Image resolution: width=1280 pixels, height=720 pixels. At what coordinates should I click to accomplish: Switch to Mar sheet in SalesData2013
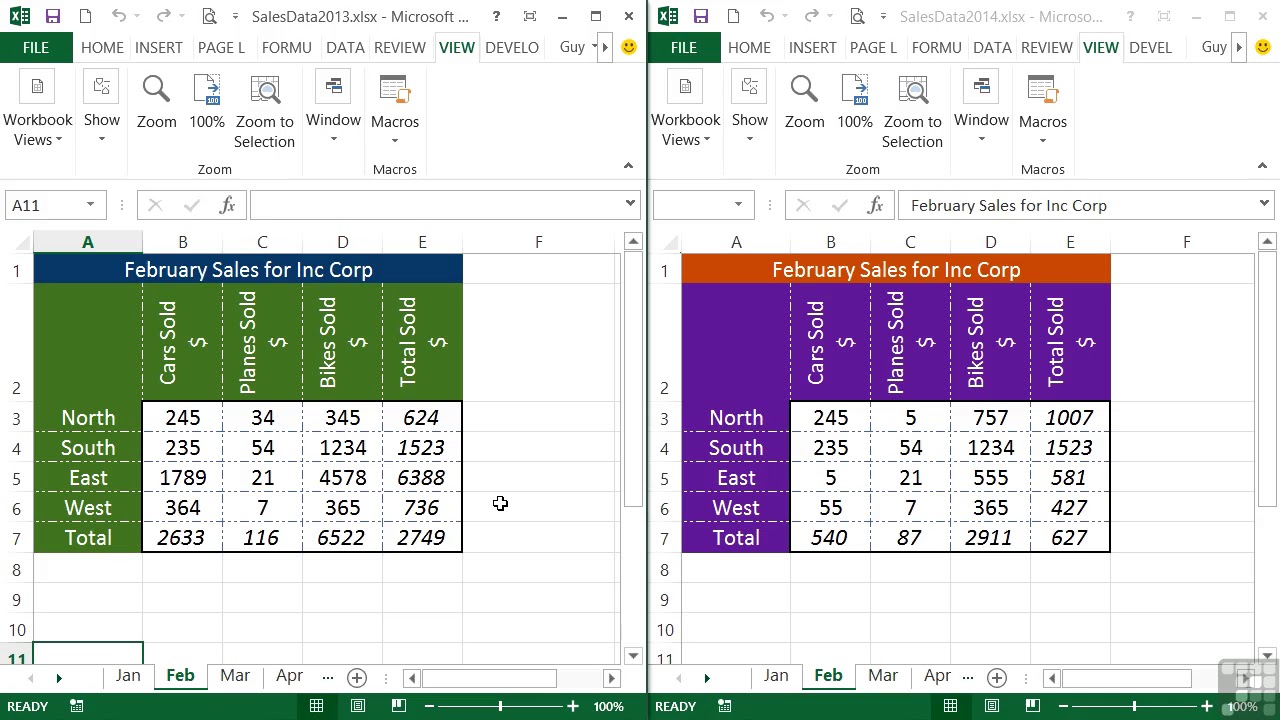tap(235, 676)
